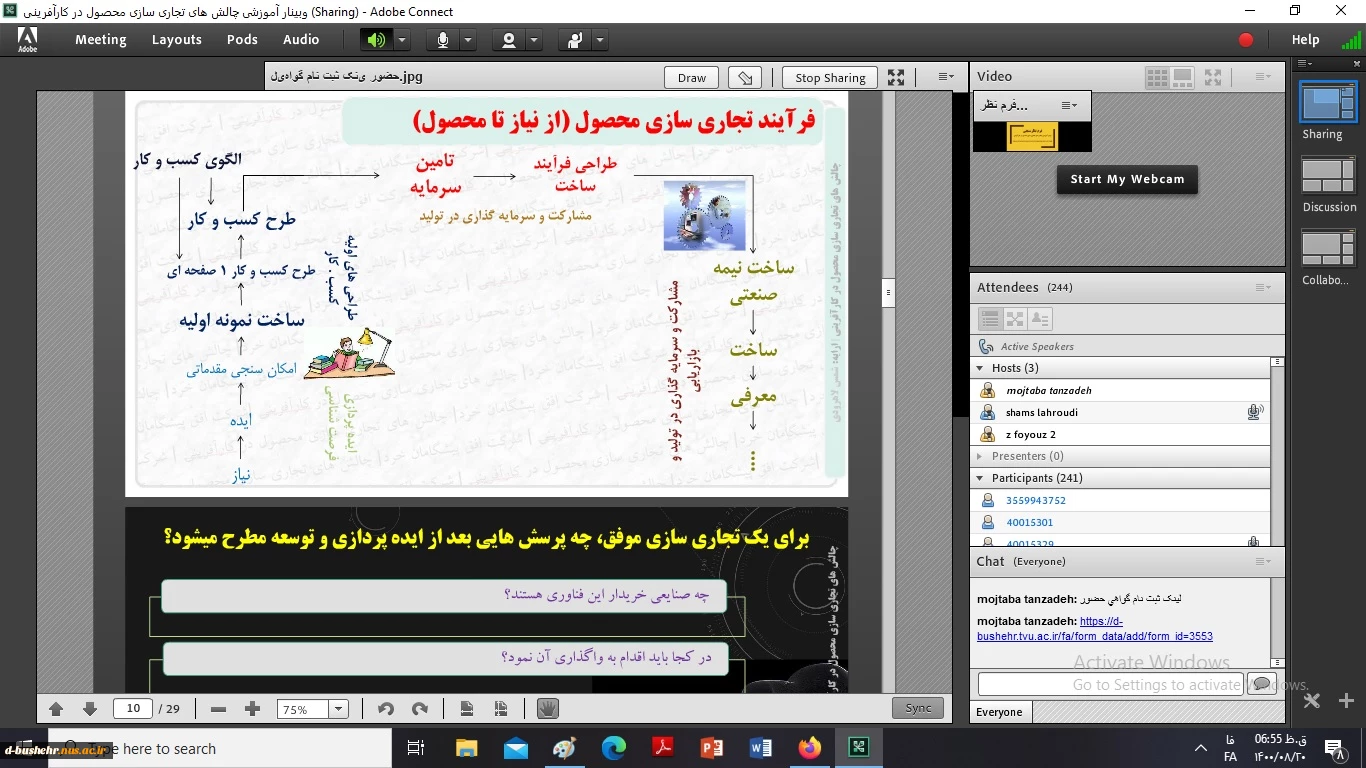
Task: Expand the Presenters (0) group
Action: point(981,456)
